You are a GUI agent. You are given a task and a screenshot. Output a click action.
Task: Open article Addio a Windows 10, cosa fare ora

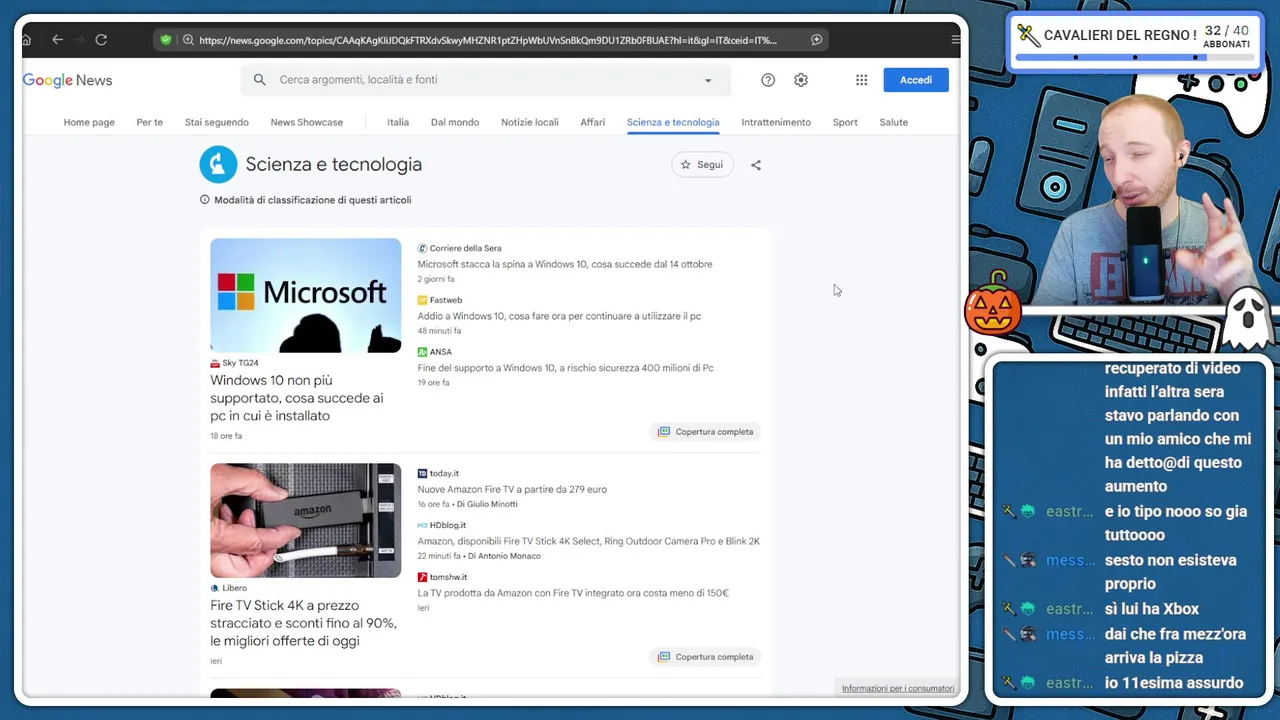point(559,316)
